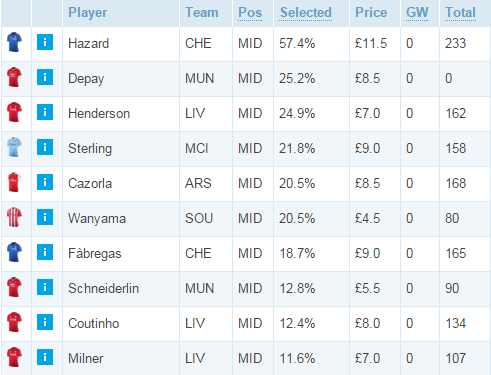This screenshot has height=375, width=491.
Task: Click Wanyama's striped Southampton shirt
Action: click(x=14, y=217)
